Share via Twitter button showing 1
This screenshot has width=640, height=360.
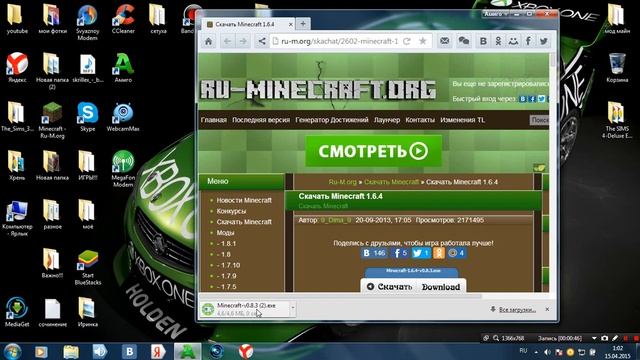421,253
